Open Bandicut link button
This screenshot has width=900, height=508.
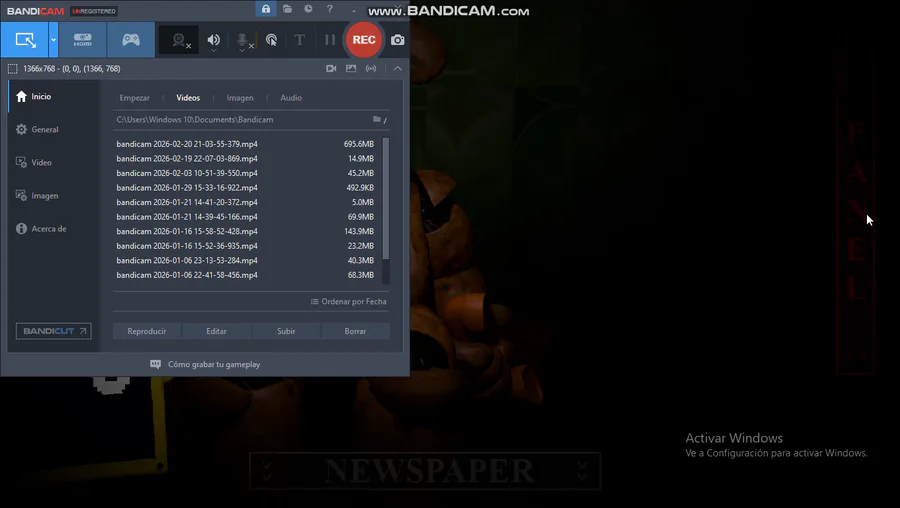click(53, 331)
